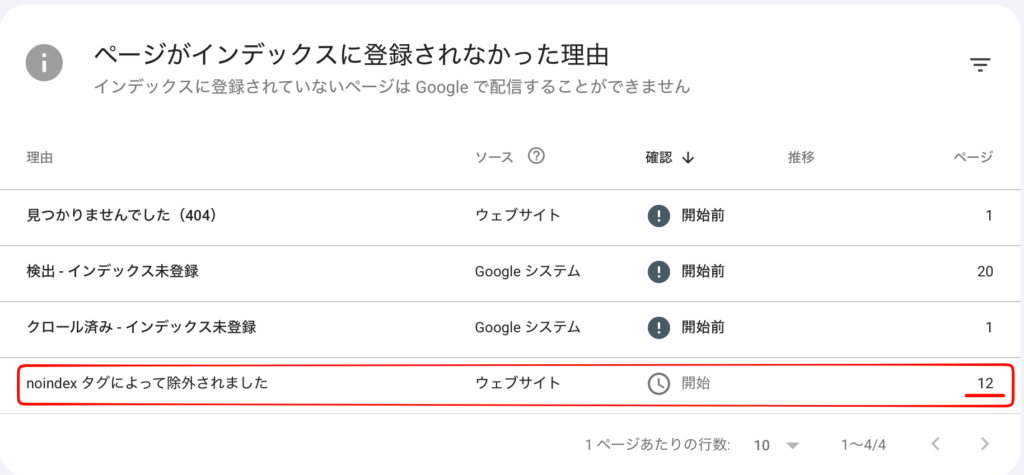This screenshot has width=1024, height=475.
Task: Click the filter icon at top right
Action: [980, 64]
